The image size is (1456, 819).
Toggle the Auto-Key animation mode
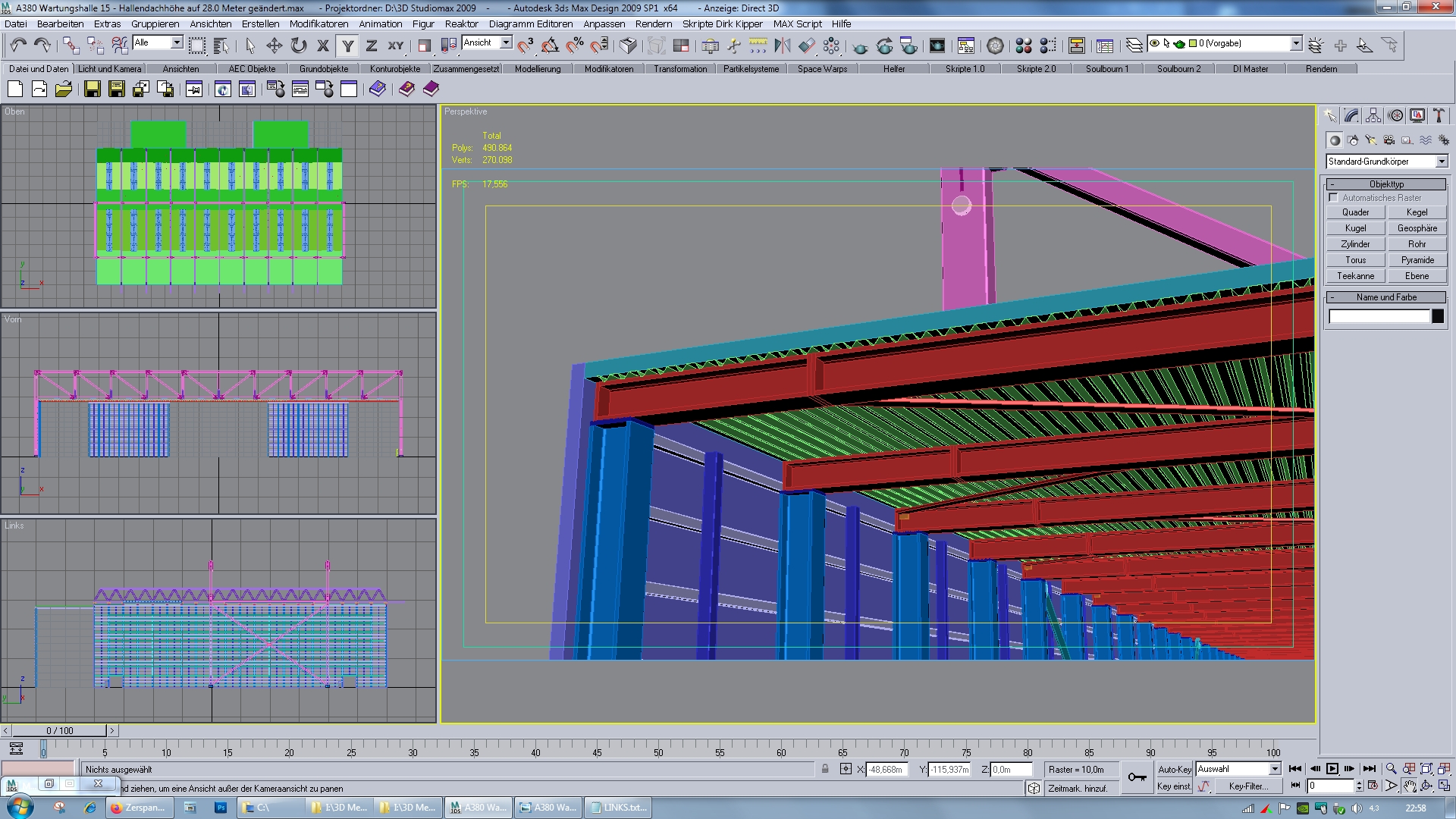pyautogui.click(x=1174, y=769)
